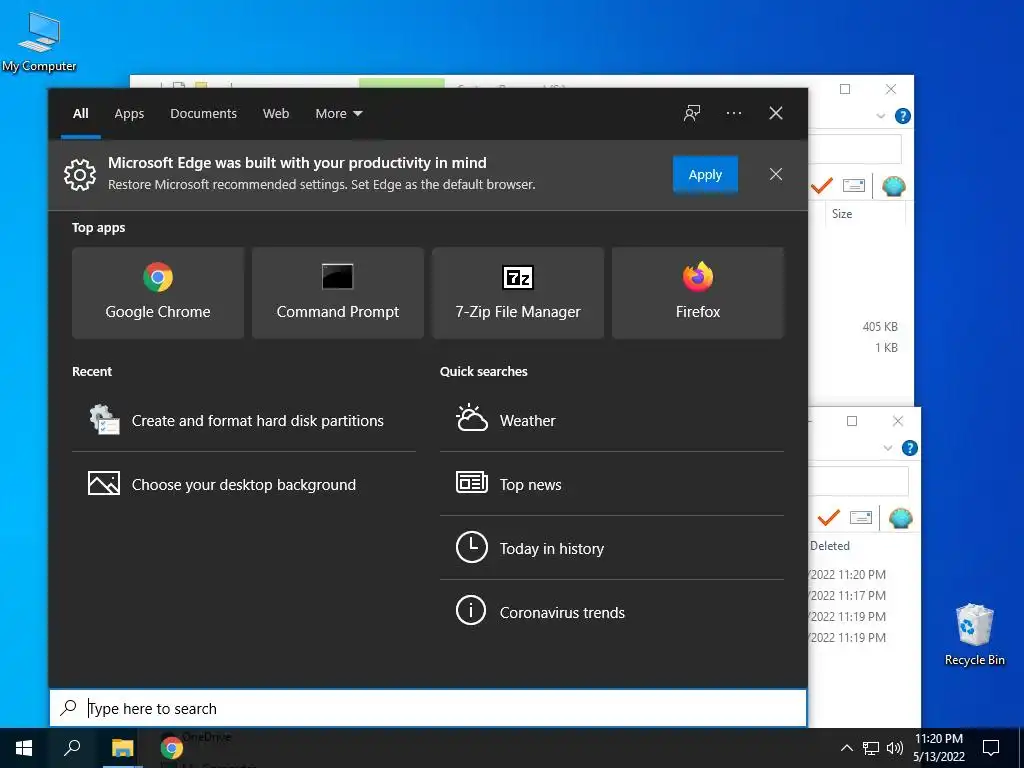The image size is (1024, 768).
Task: Open Create and format hard disk partitions
Action: (x=244, y=421)
